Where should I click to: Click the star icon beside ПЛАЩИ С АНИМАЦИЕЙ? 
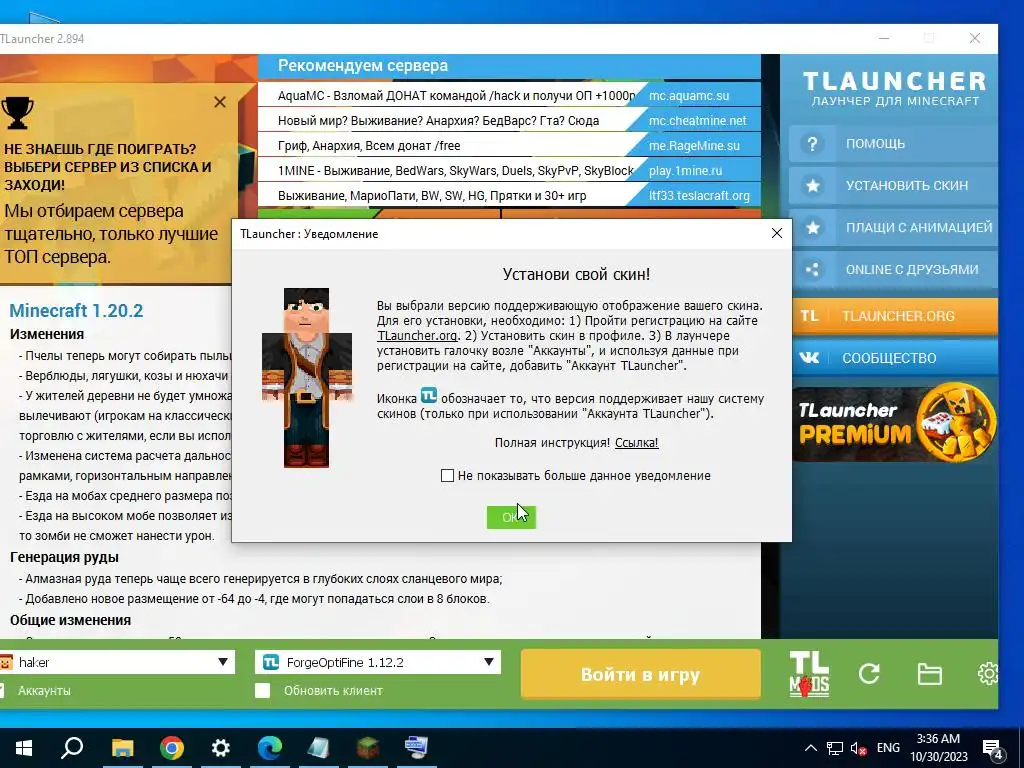coord(812,227)
